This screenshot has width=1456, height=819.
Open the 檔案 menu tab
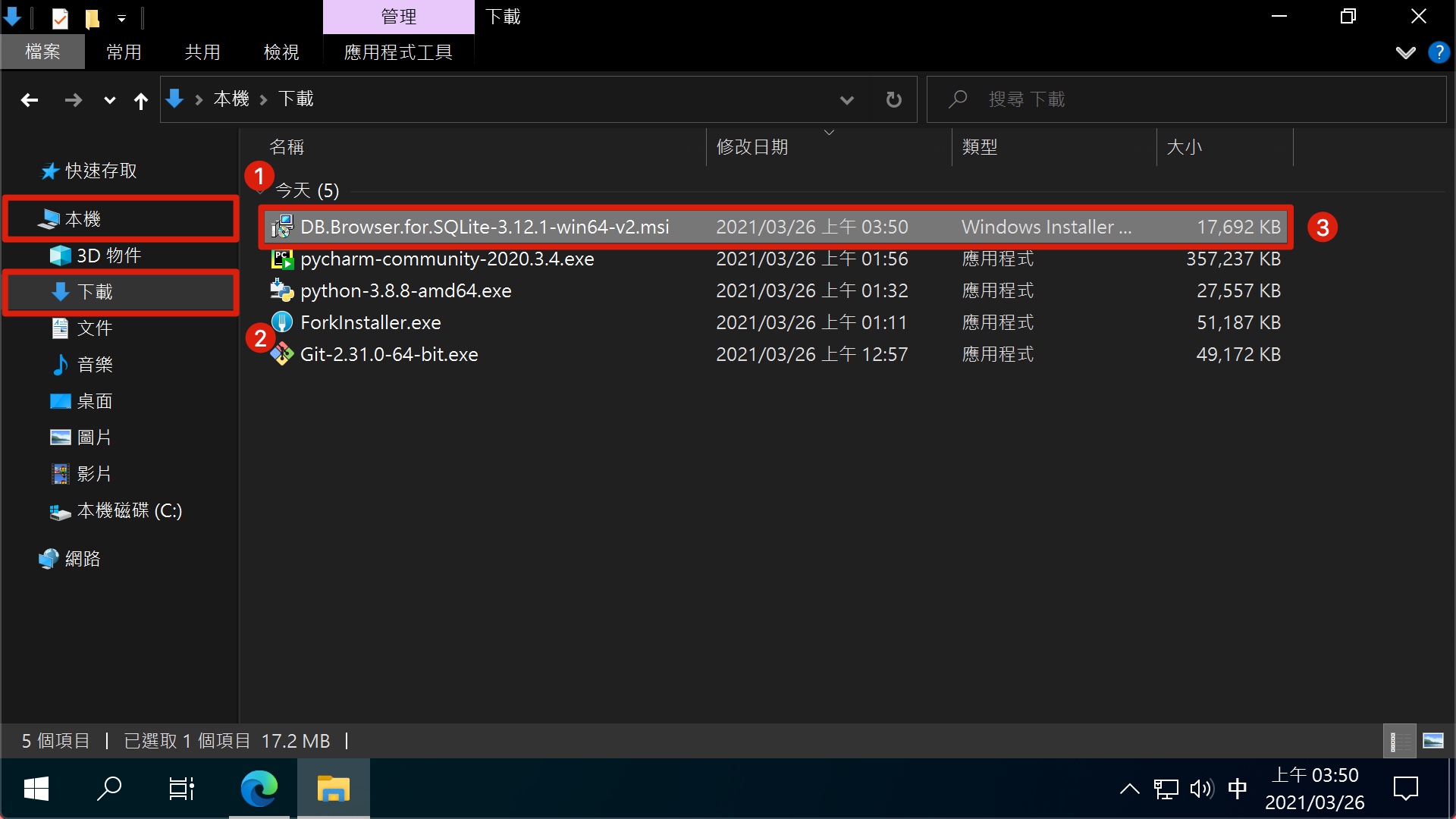[42, 52]
